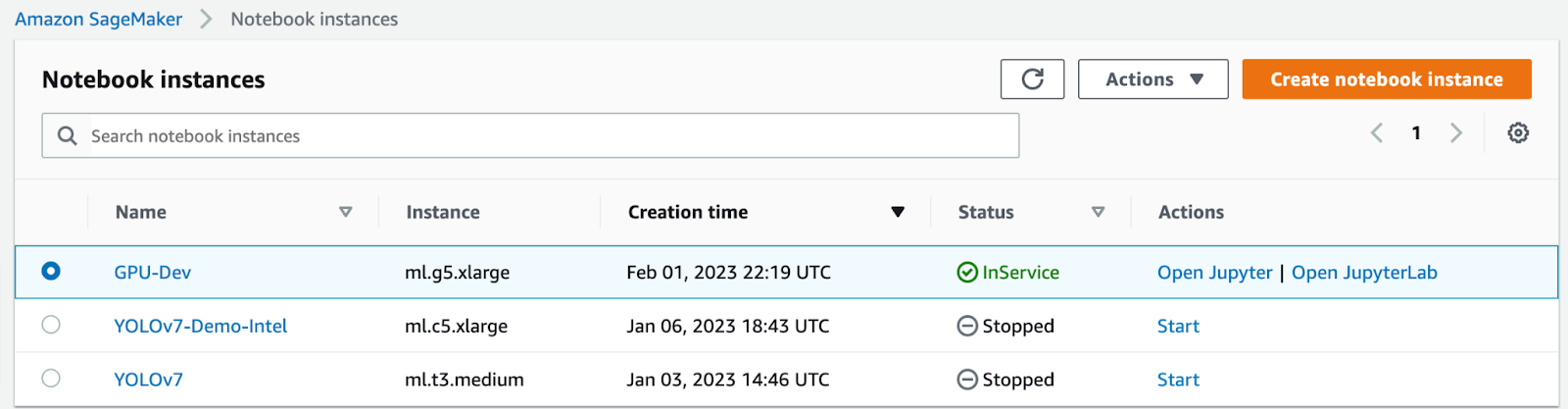Sort by Creation time arrow

pos(898,212)
